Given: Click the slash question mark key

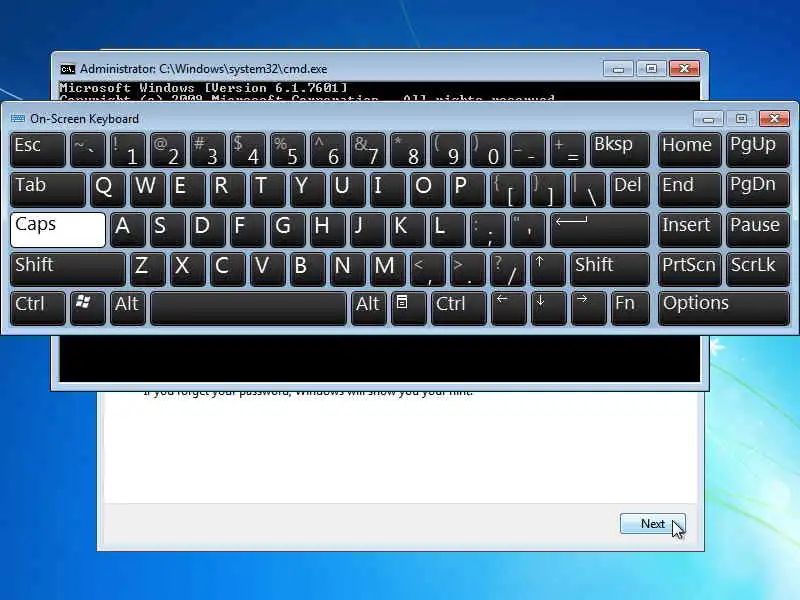Looking at the screenshot, I should [x=508, y=269].
